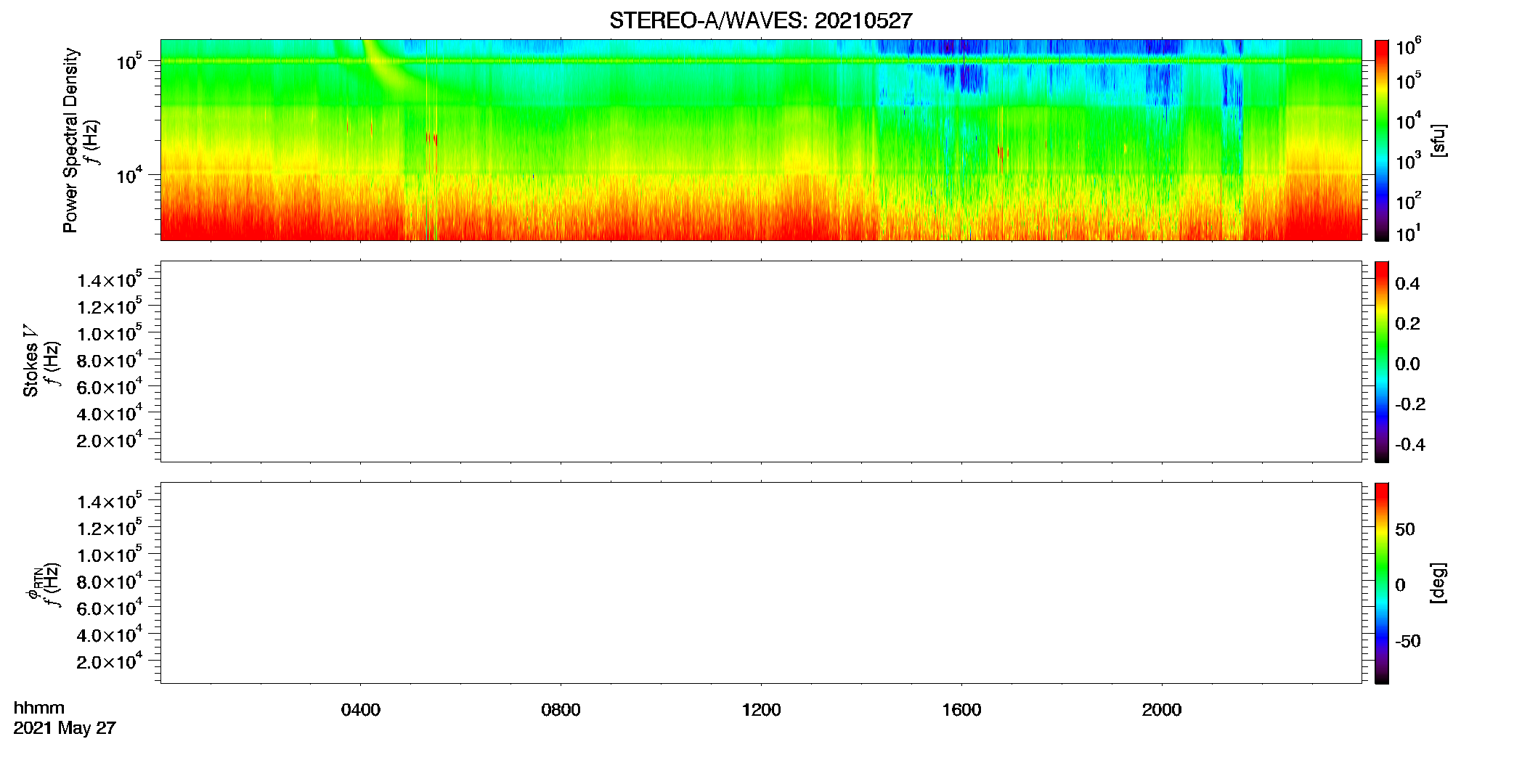Click the 1600 time tick label
This screenshot has width=1522, height=784.
961,710
